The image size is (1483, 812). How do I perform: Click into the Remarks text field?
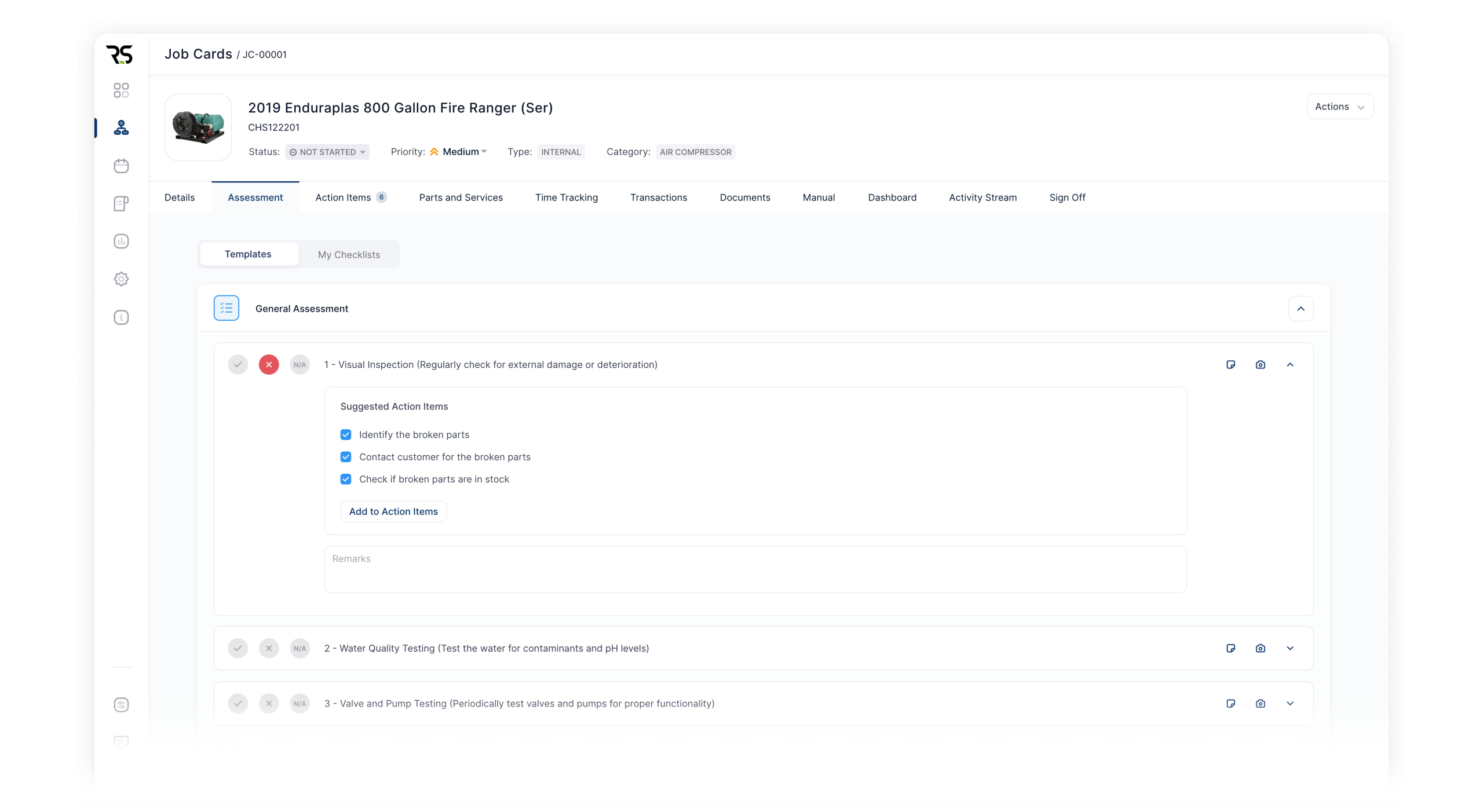755,569
